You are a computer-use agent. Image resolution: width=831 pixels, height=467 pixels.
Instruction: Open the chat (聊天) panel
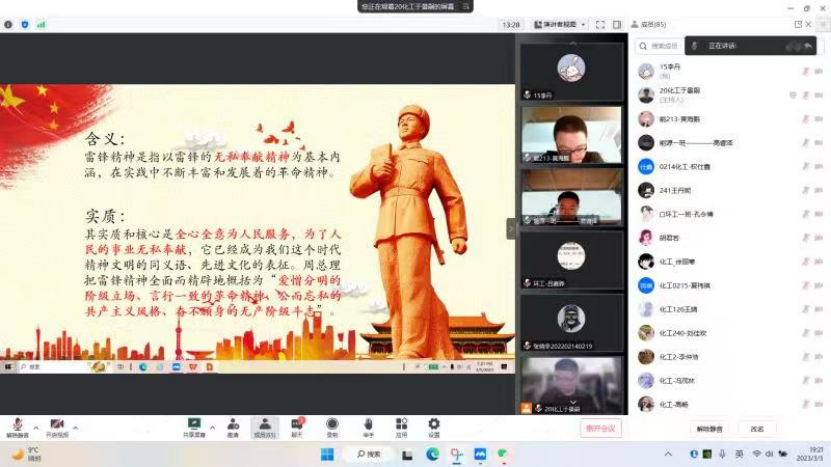pos(297,426)
